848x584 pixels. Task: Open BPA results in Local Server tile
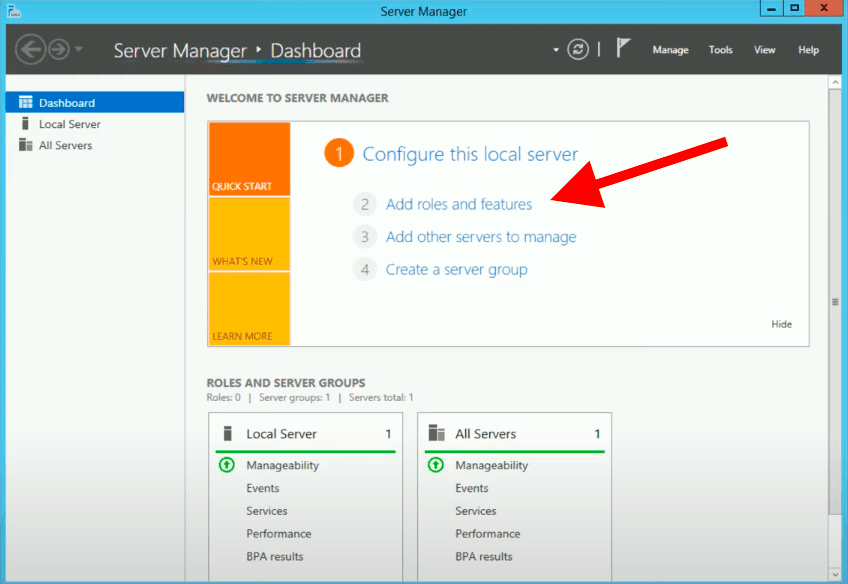[x=275, y=556]
